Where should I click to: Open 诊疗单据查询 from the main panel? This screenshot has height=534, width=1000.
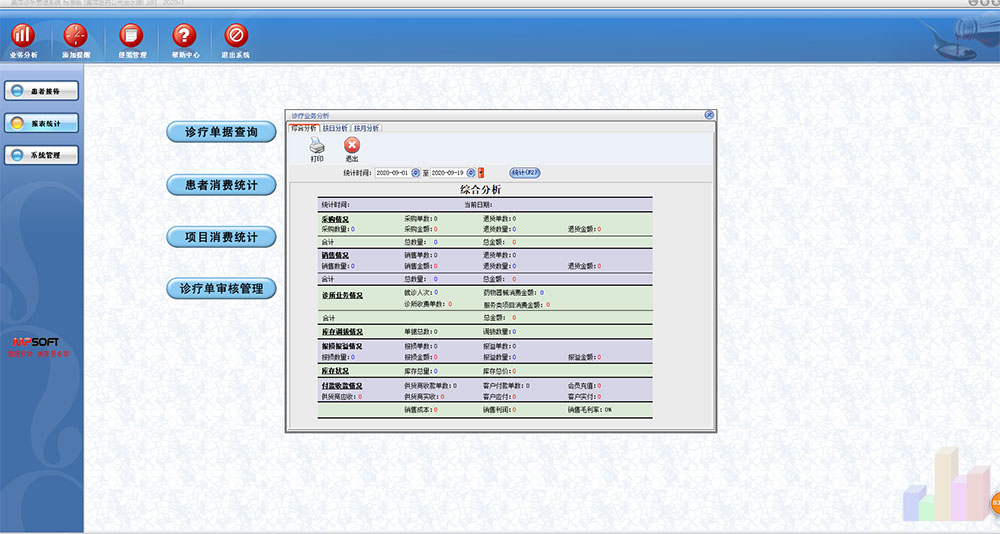[220, 132]
